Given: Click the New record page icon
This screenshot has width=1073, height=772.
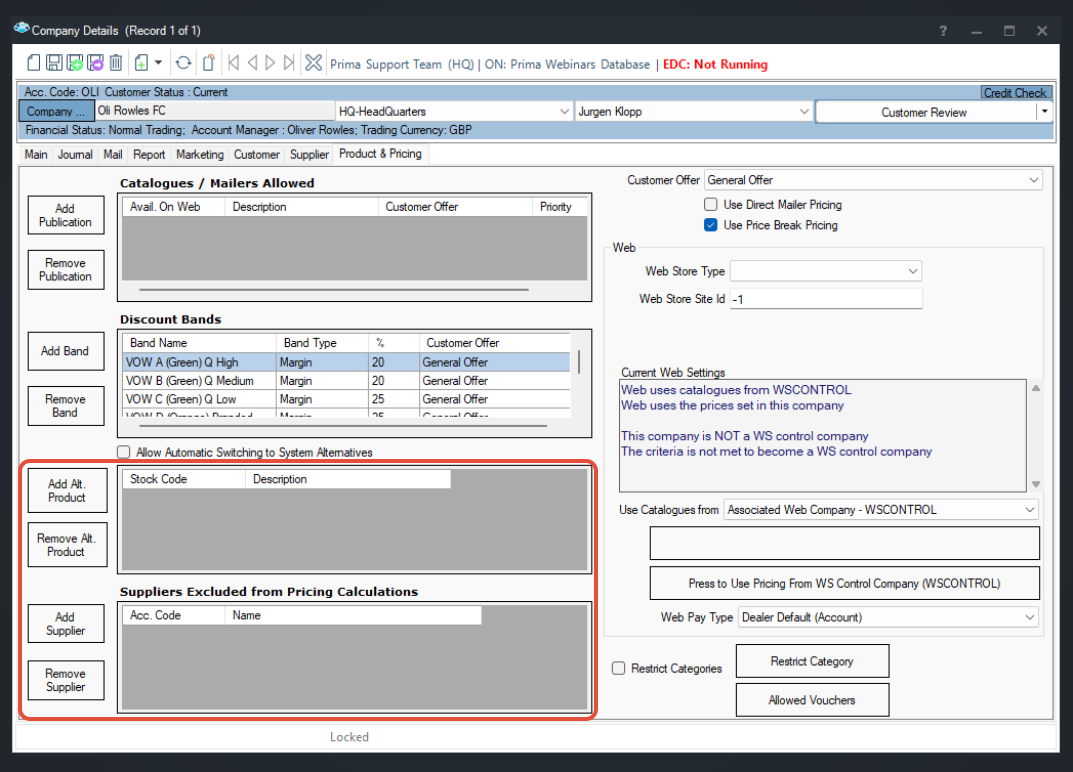Looking at the screenshot, I should pos(34,63).
